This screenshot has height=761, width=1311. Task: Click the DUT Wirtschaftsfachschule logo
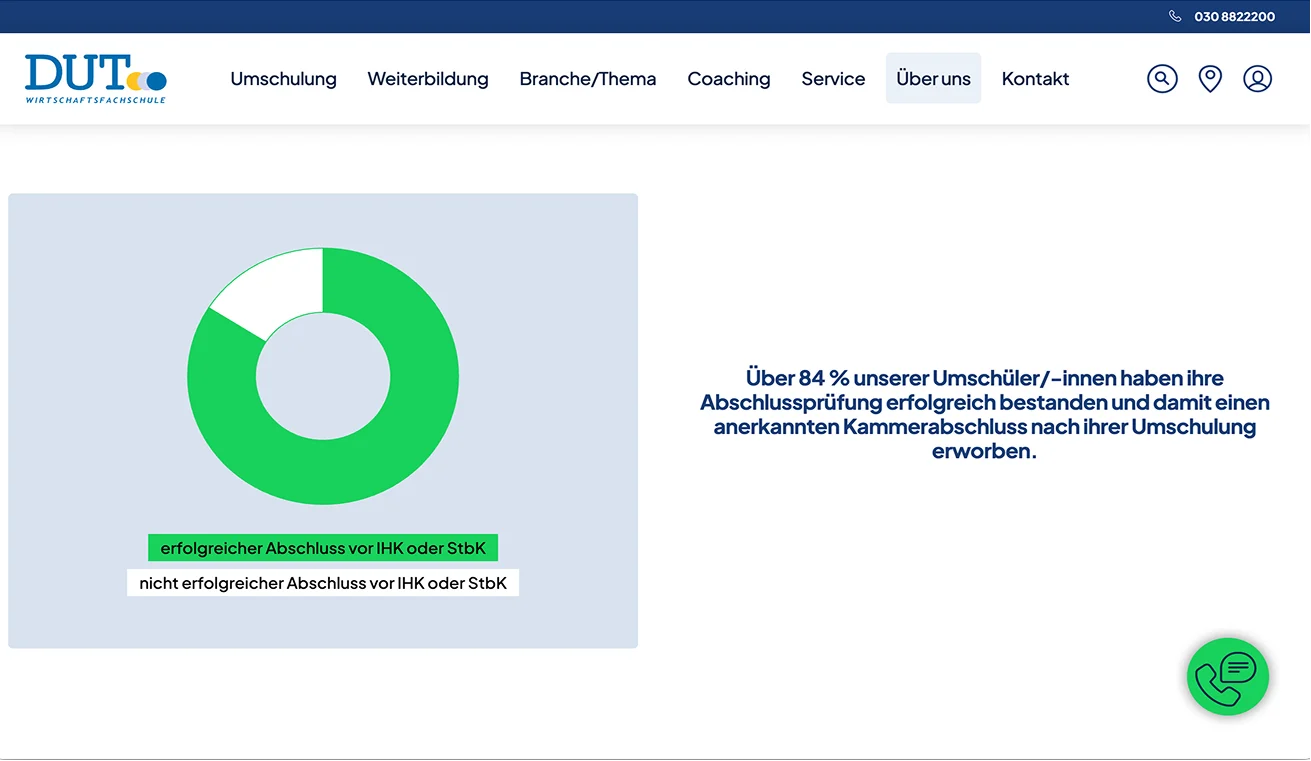point(96,78)
